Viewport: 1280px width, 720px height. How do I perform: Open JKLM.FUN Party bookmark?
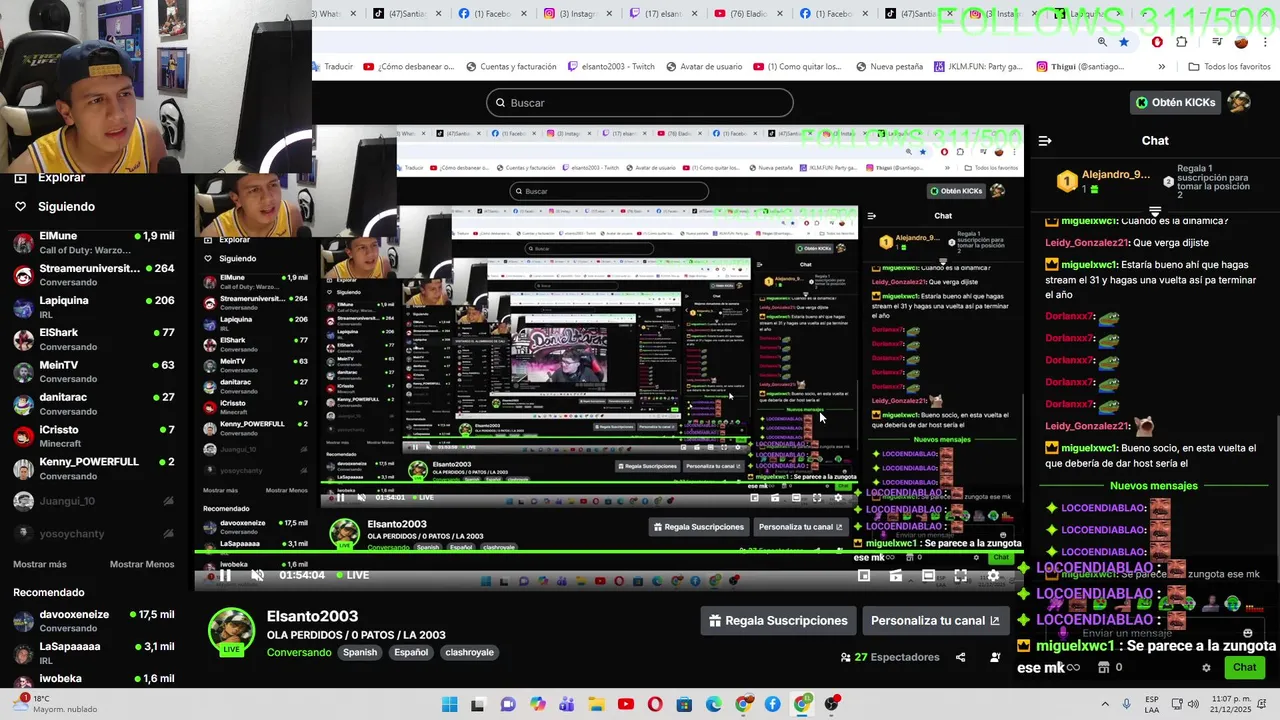(977, 66)
